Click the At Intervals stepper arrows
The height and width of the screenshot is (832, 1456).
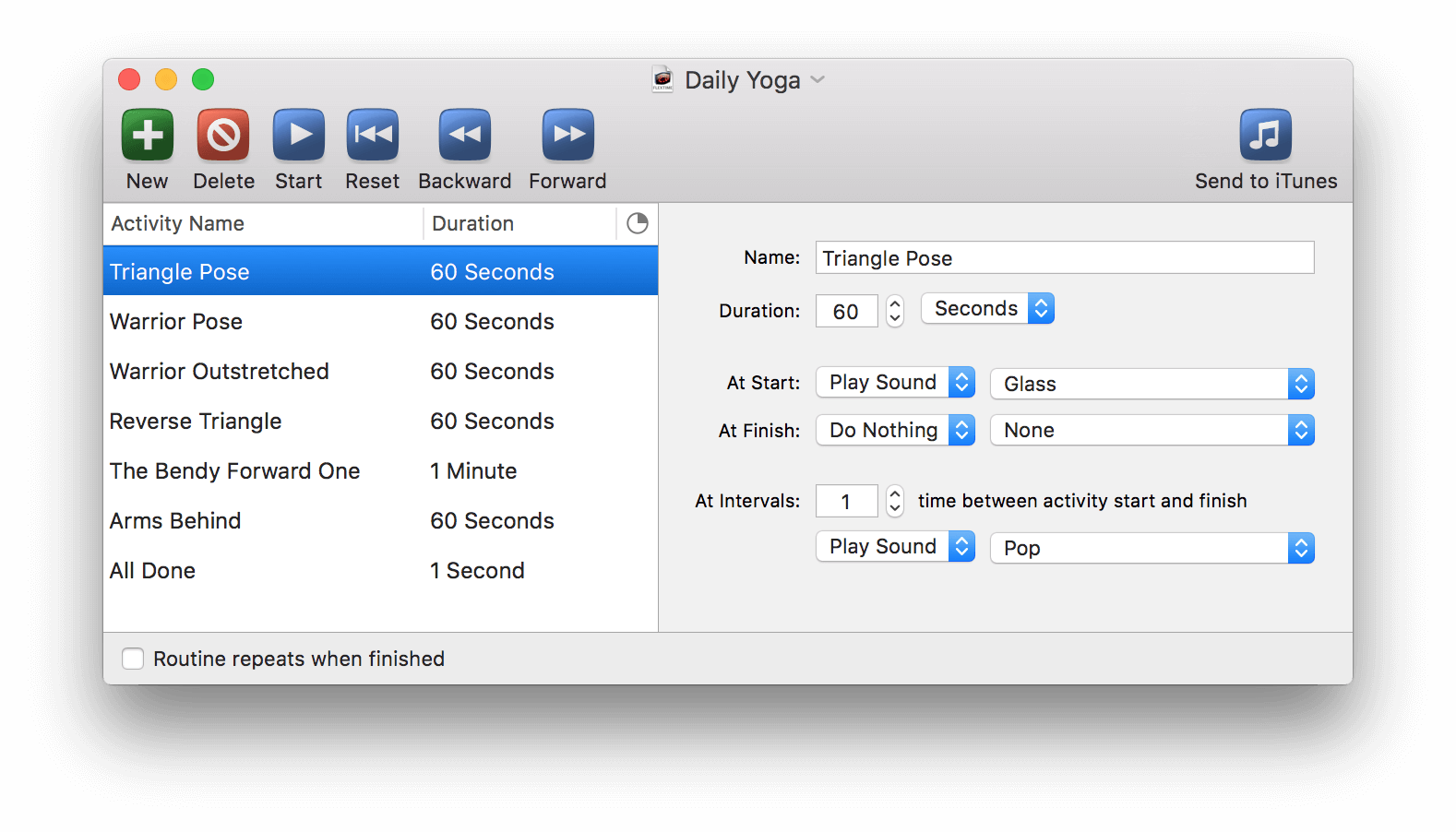click(894, 501)
